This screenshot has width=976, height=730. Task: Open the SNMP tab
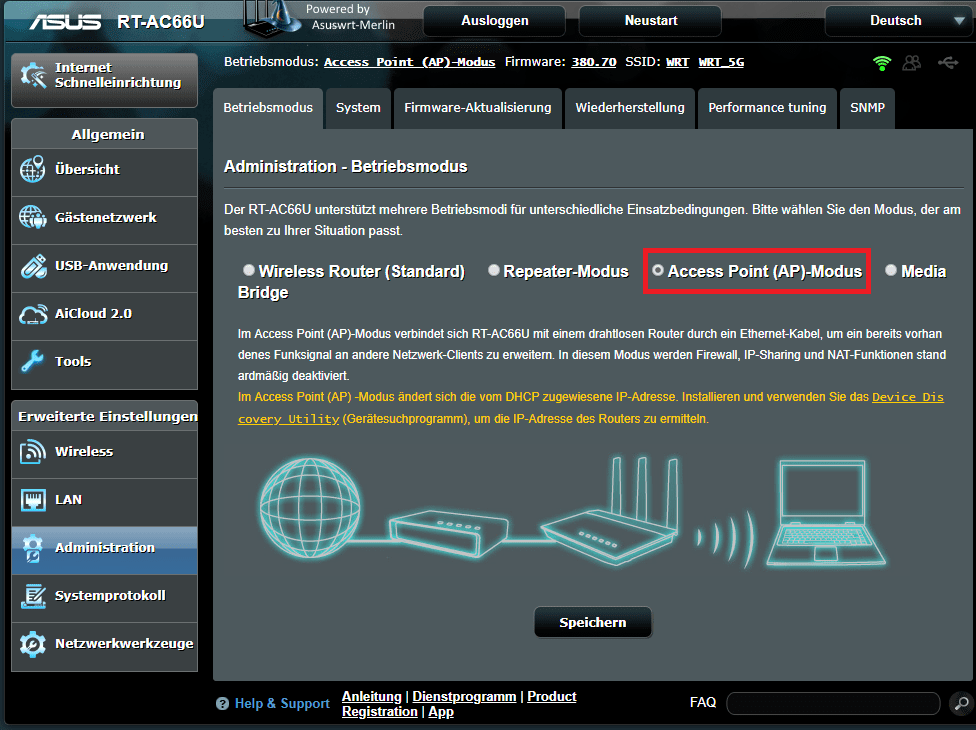coord(867,108)
